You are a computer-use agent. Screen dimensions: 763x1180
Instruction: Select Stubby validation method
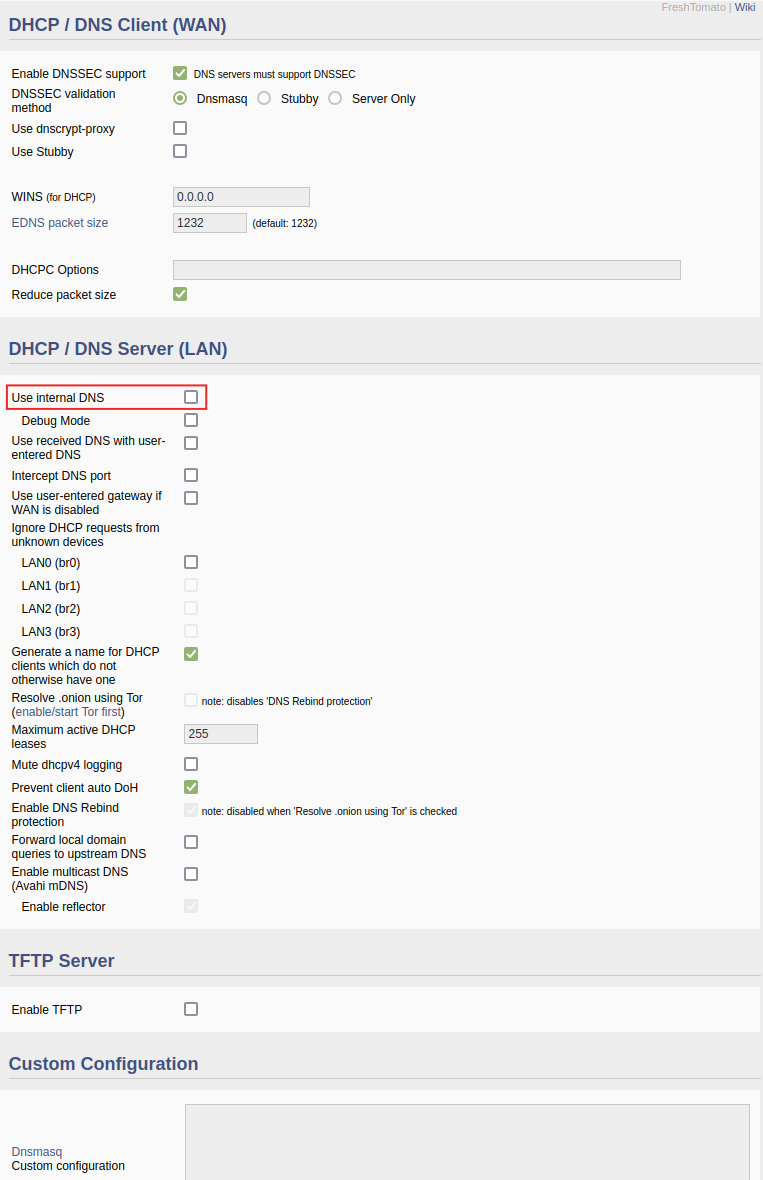[264, 99]
